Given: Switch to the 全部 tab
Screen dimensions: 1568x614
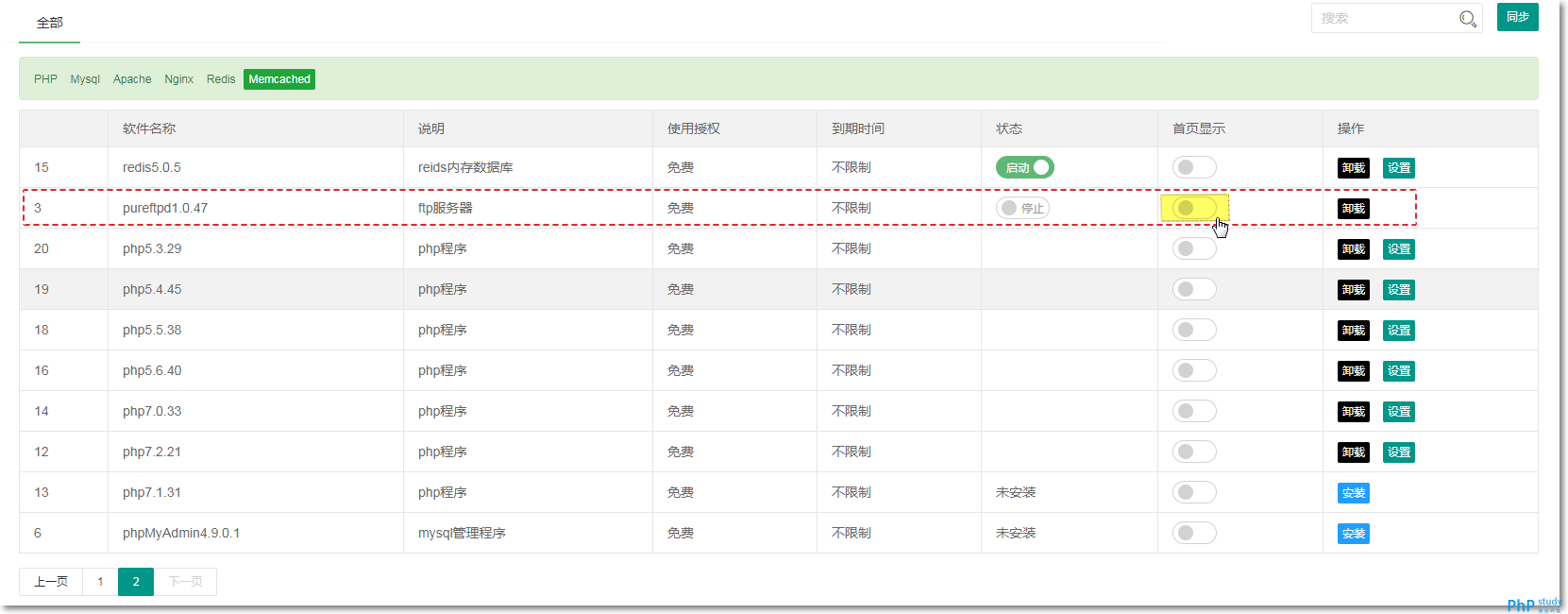Looking at the screenshot, I should [x=49, y=23].
